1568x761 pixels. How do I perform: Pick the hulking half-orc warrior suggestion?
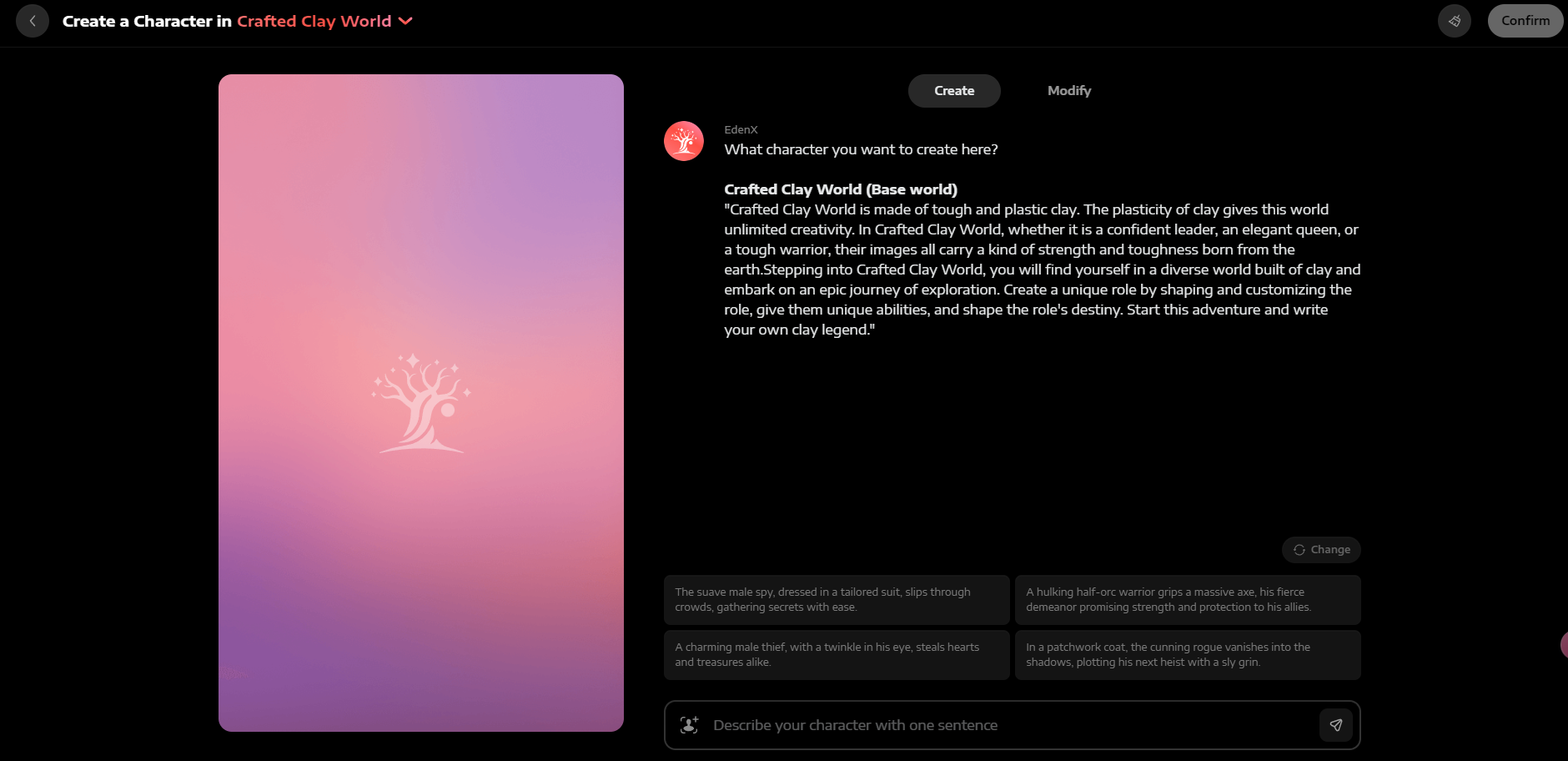(1187, 600)
